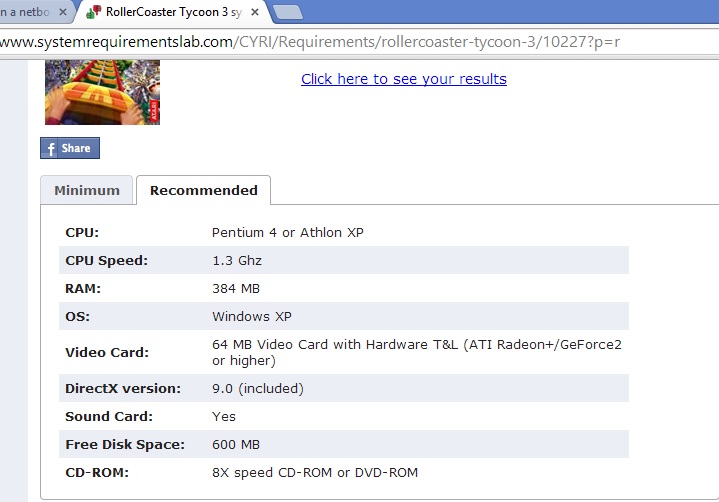Click the 'OS:' label
The height and width of the screenshot is (502, 719).
[x=77, y=316]
